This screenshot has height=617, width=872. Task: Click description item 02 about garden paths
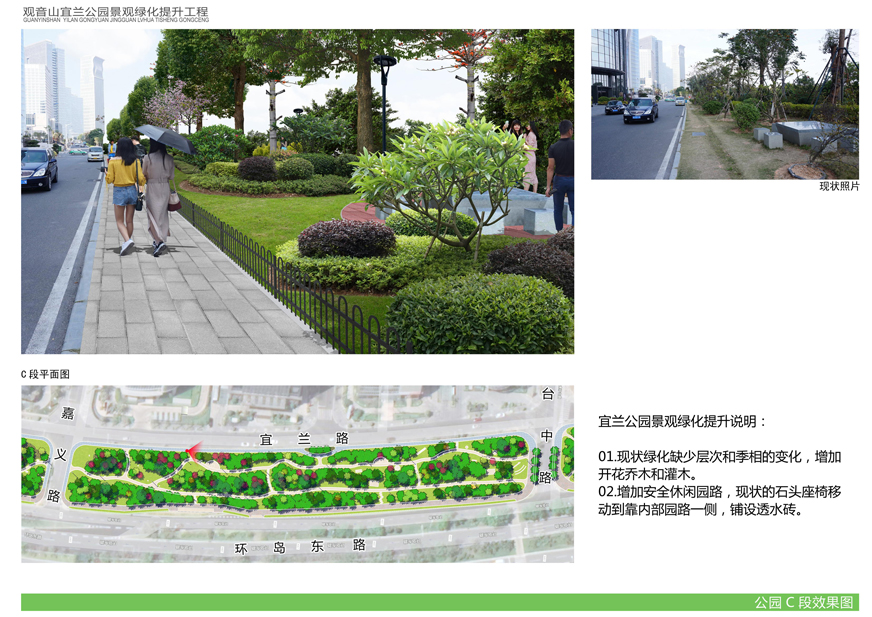pos(719,501)
